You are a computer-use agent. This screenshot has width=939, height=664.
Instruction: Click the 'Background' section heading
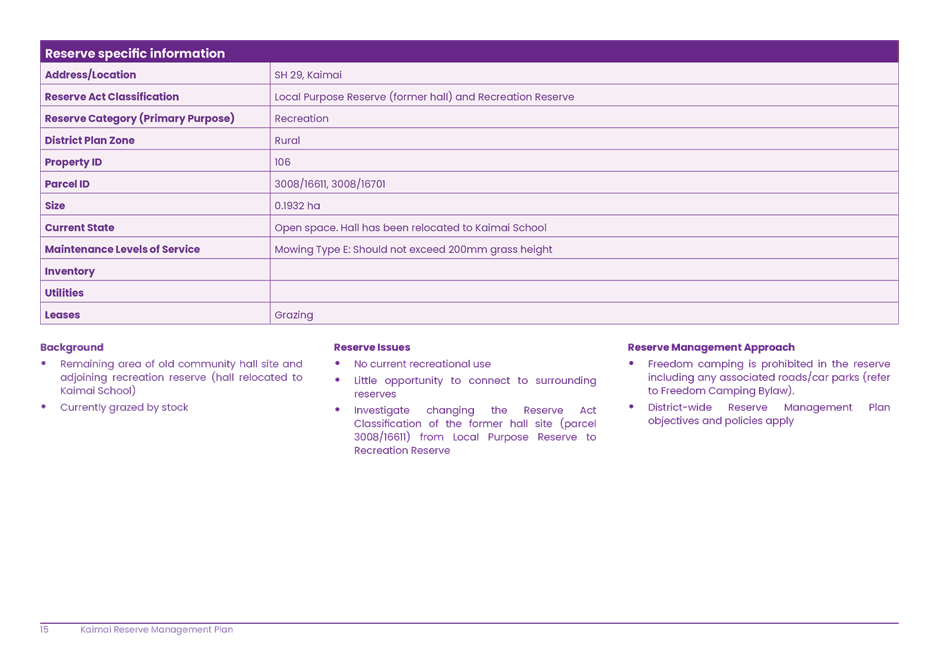72,347
